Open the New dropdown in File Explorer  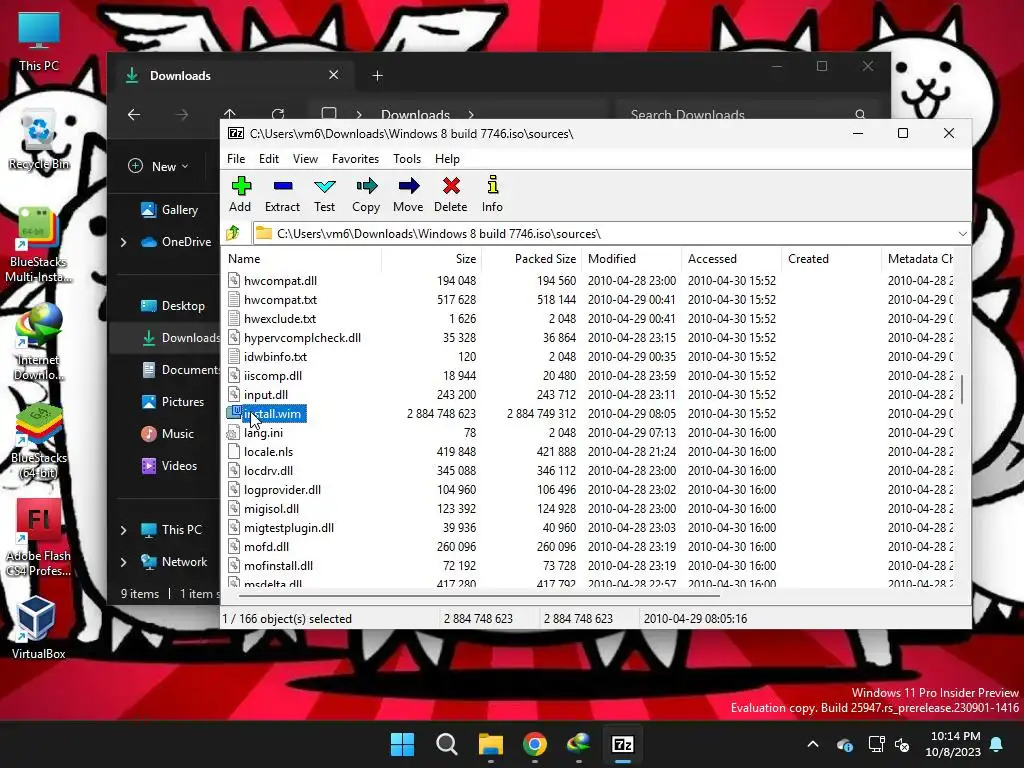(x=159, y=166)
